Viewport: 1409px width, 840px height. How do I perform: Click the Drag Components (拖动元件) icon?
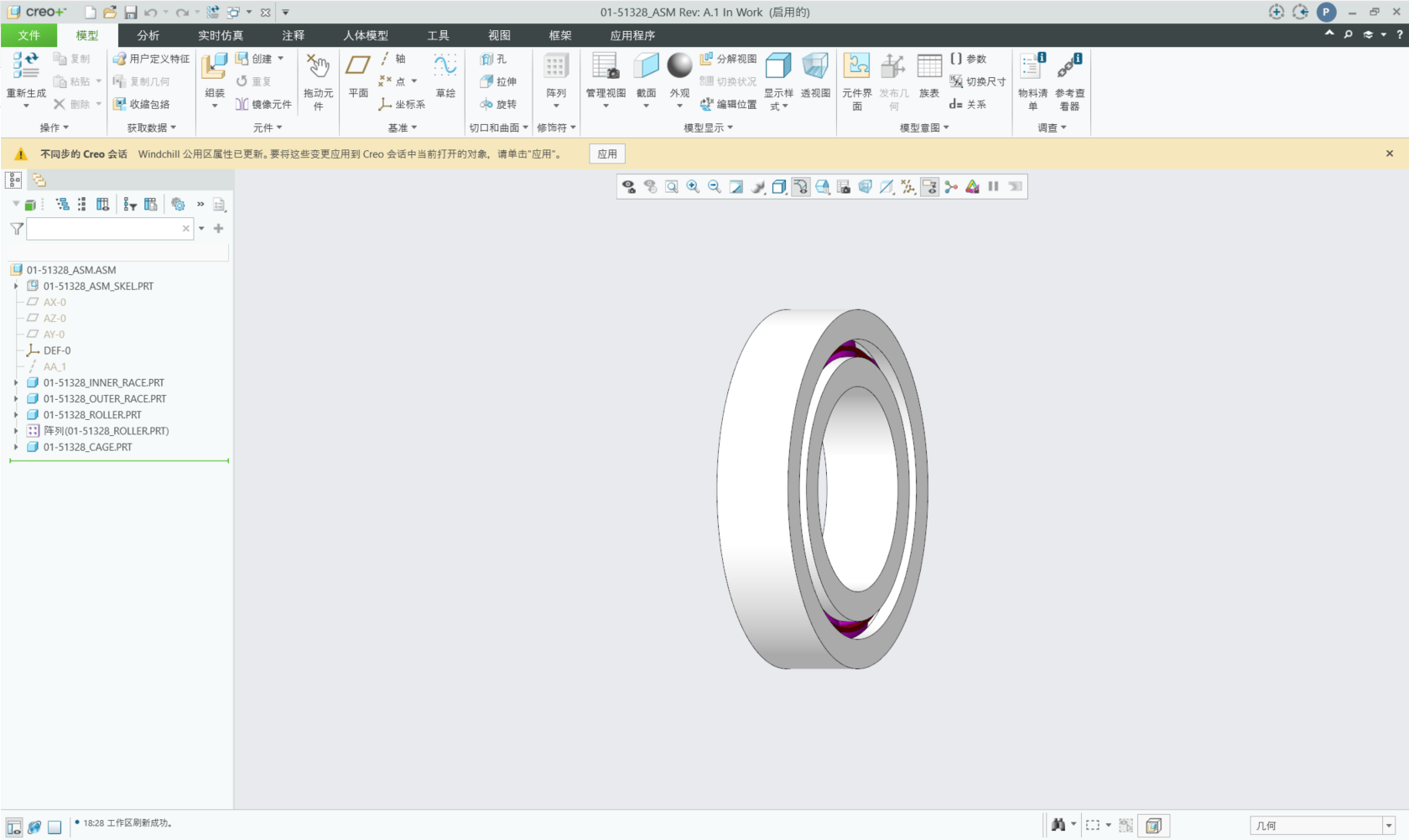(x=318, y=67)
